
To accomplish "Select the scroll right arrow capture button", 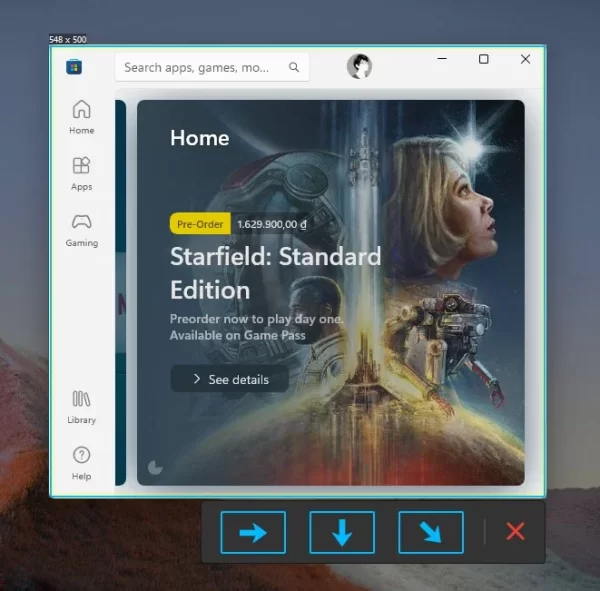I will 253,532.
